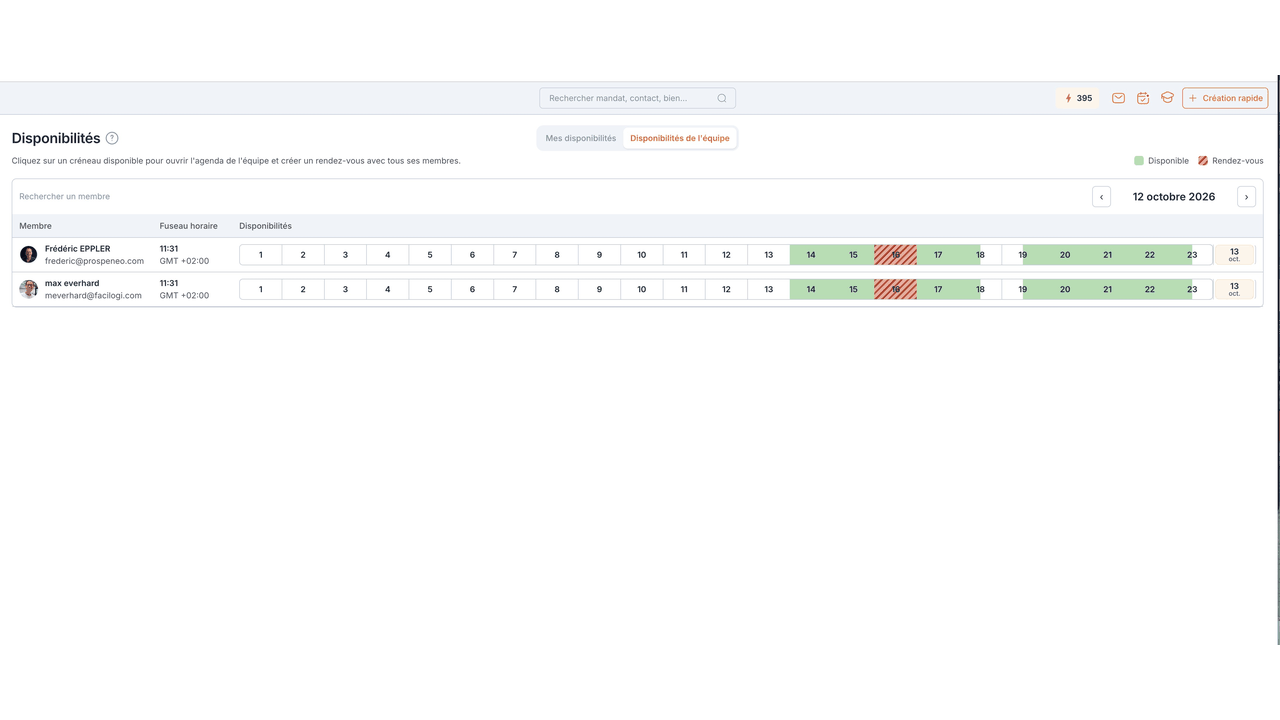Click the 13 oct. cell in max everhard's row

coord(1235,290)
